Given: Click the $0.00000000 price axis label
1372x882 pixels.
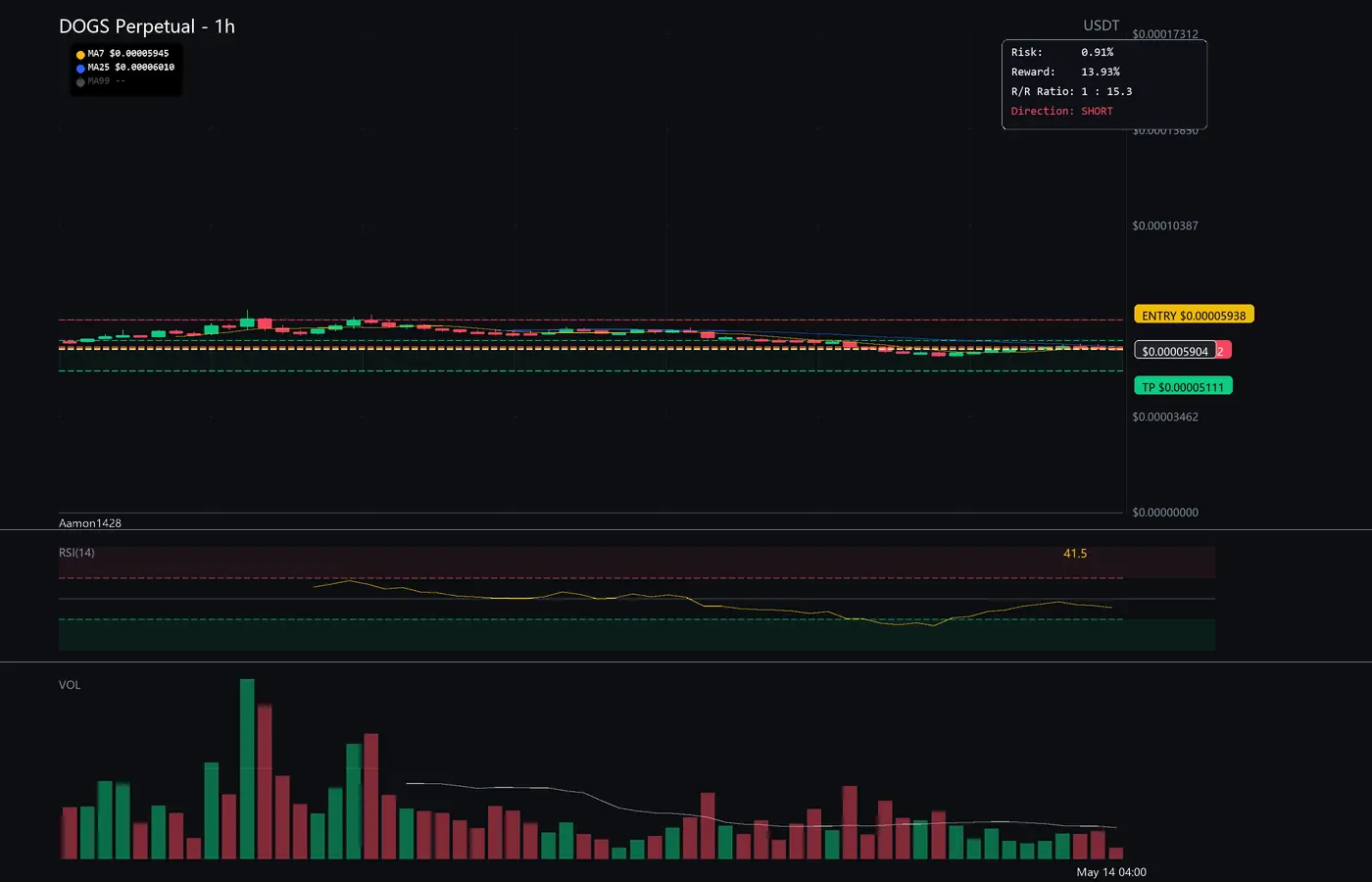Looking at the screenshot, I should 1165,513.
